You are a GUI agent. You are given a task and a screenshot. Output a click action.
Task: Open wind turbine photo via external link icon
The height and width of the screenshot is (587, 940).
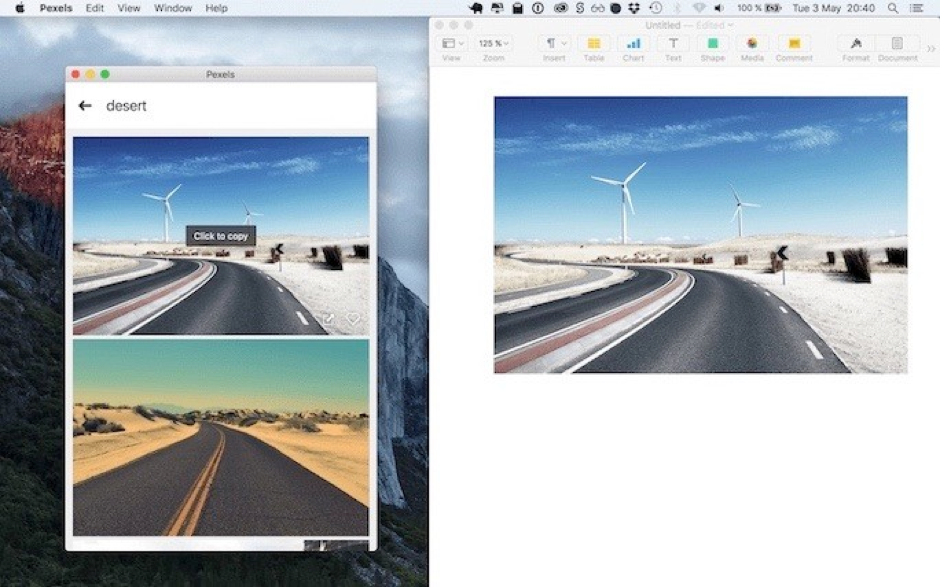pos(327,319)
